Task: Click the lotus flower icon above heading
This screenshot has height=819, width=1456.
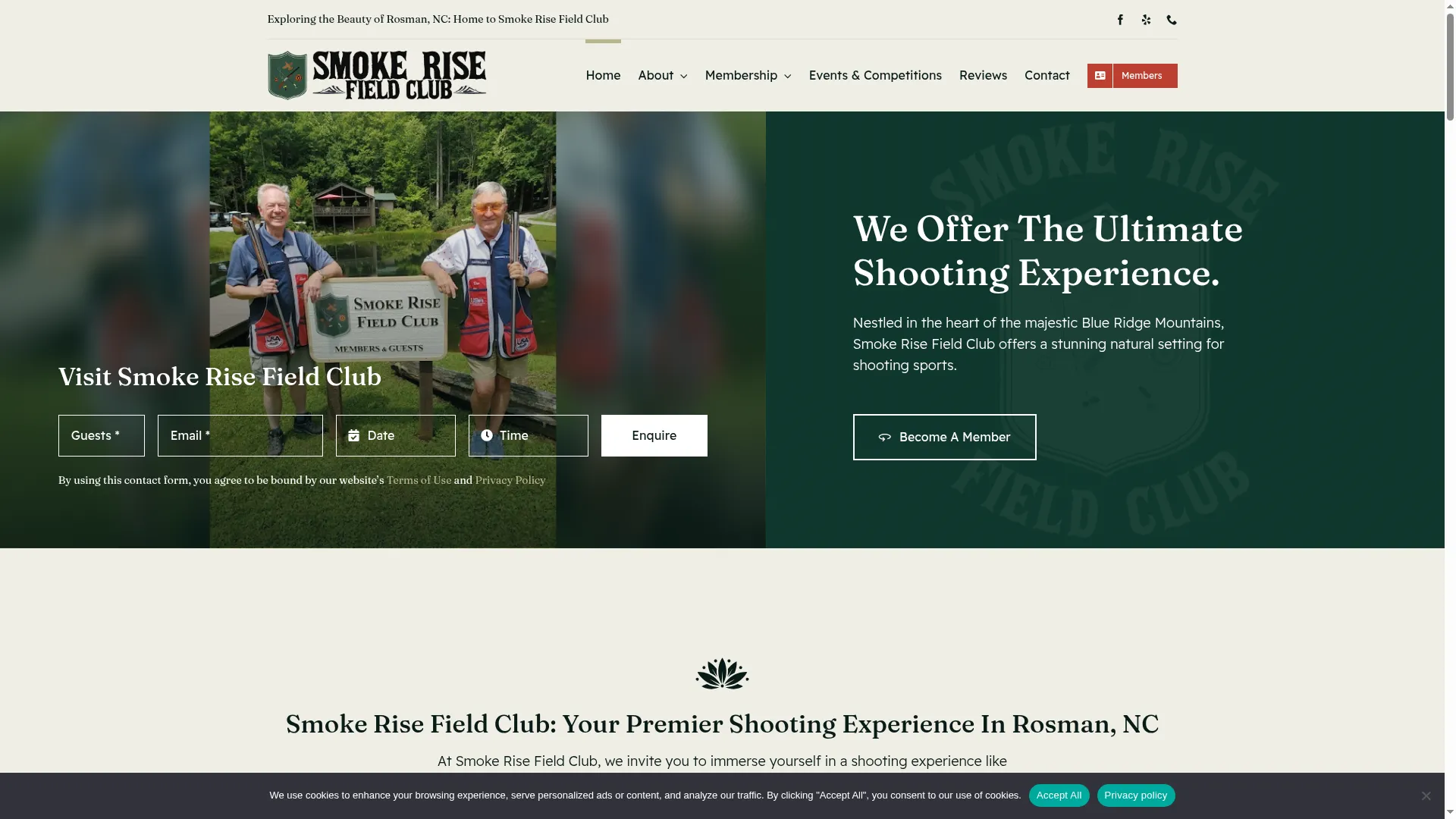Action: click(722, 673)
